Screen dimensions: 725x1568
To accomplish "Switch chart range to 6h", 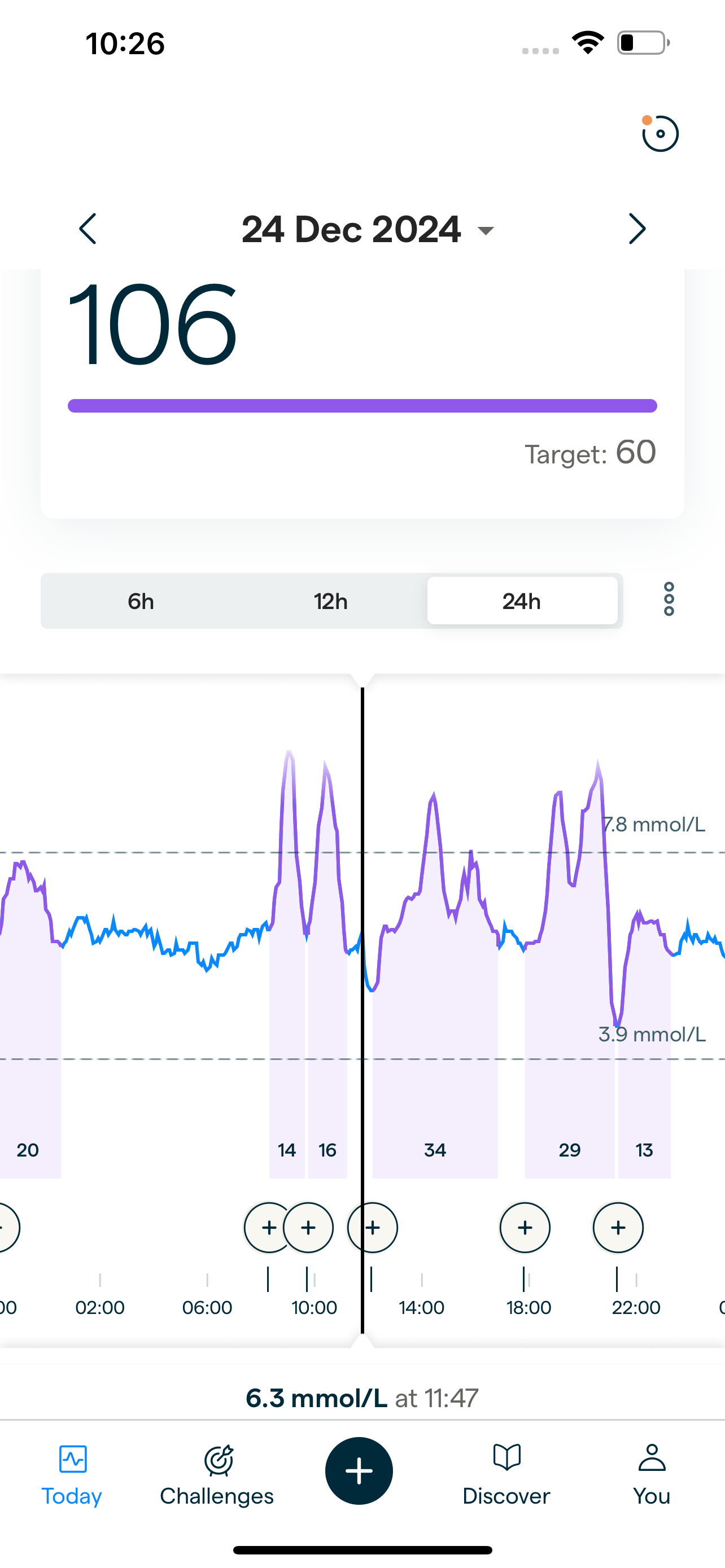I will (141, 601).
